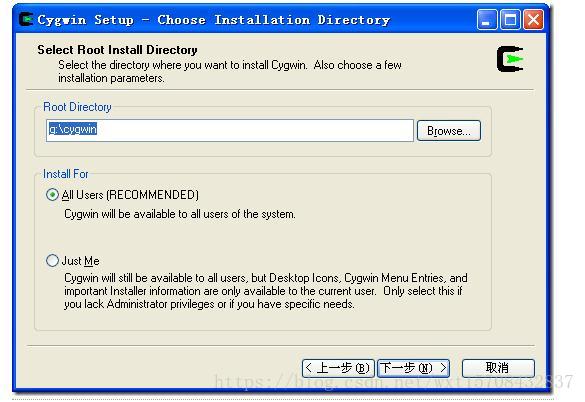585x402 pixels.
Task: Maximize the Cygwin Setup window
Action: (x=510, y=19)
